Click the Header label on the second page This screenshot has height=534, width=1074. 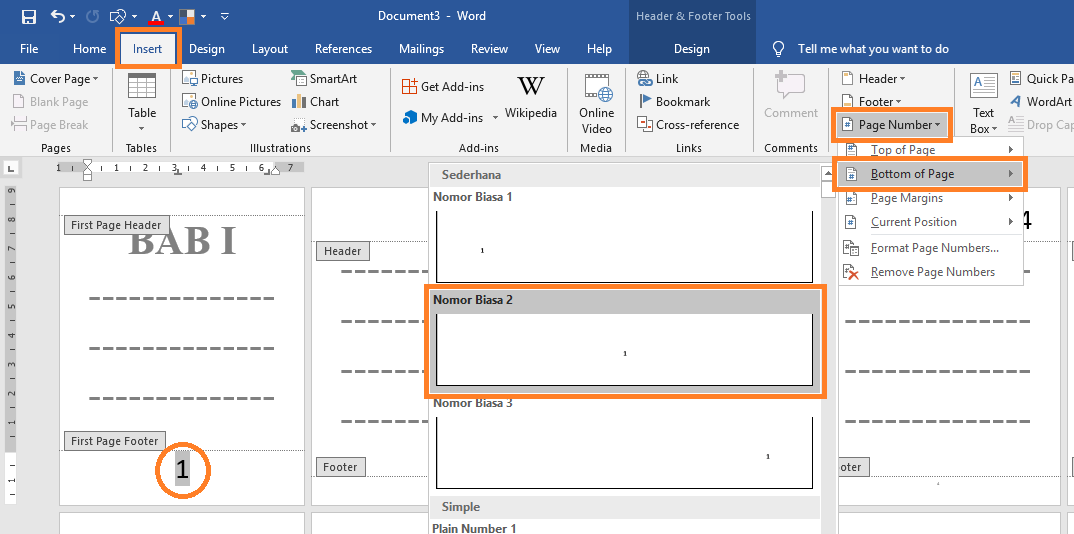tap(342, 251)
